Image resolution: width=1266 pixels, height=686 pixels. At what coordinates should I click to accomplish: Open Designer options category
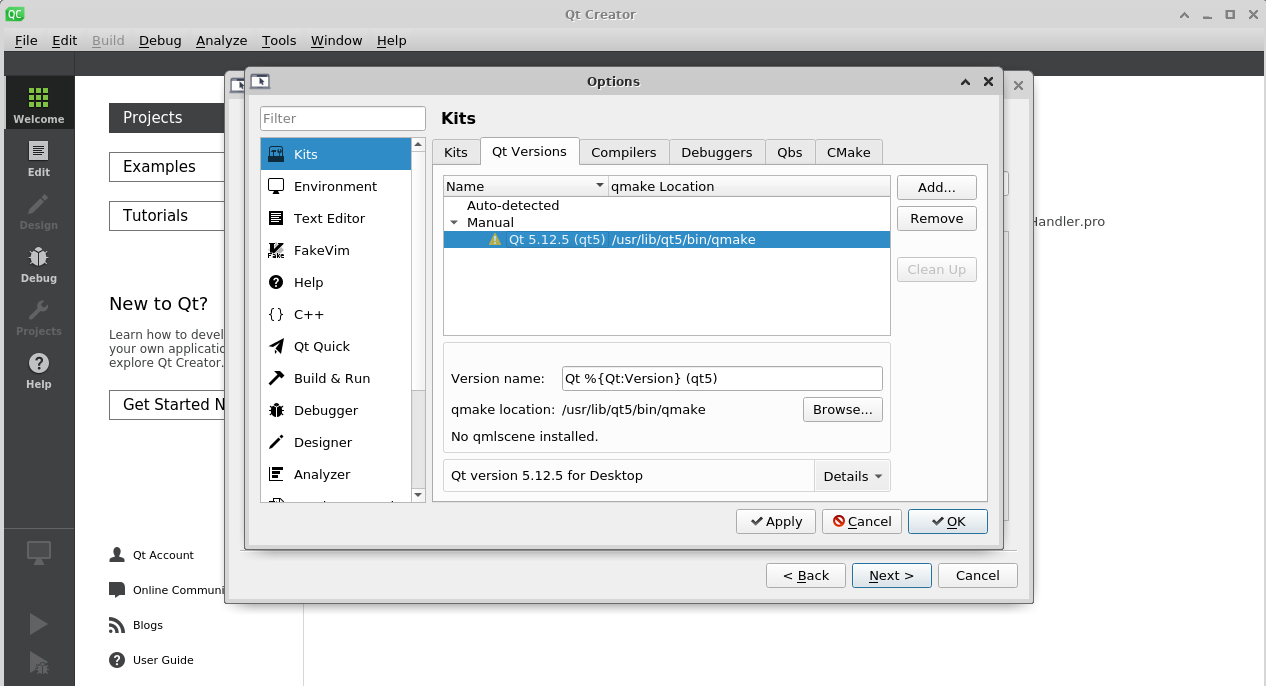[x=336, y=442]
